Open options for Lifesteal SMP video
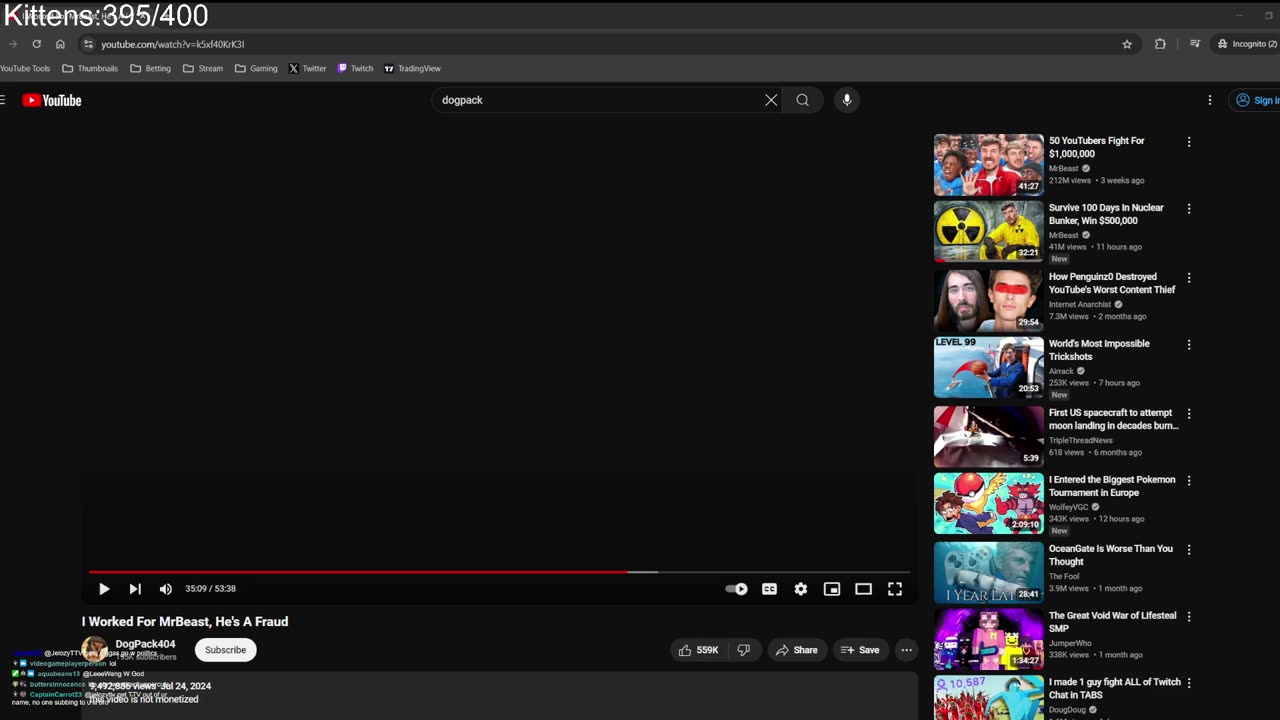 click(1189, 617)
